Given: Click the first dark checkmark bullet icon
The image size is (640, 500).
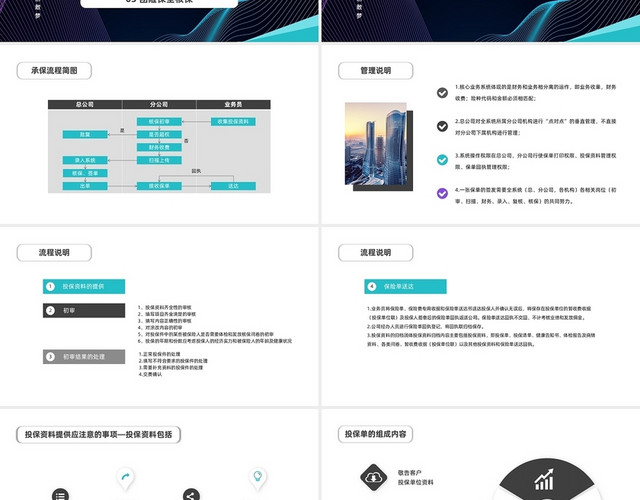Looking at the screenshot, I should (x=442, y=93).
